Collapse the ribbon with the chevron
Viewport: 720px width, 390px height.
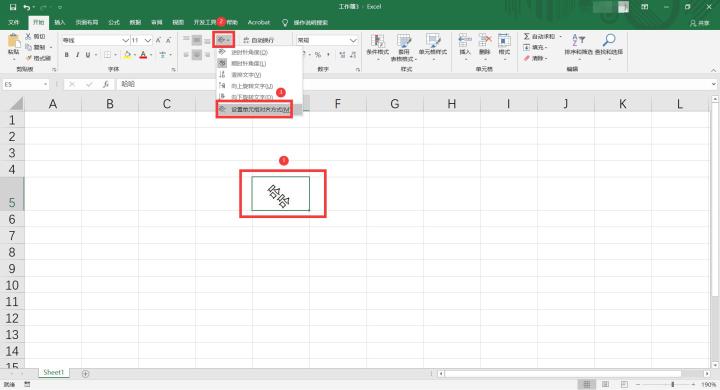[713, 70]
